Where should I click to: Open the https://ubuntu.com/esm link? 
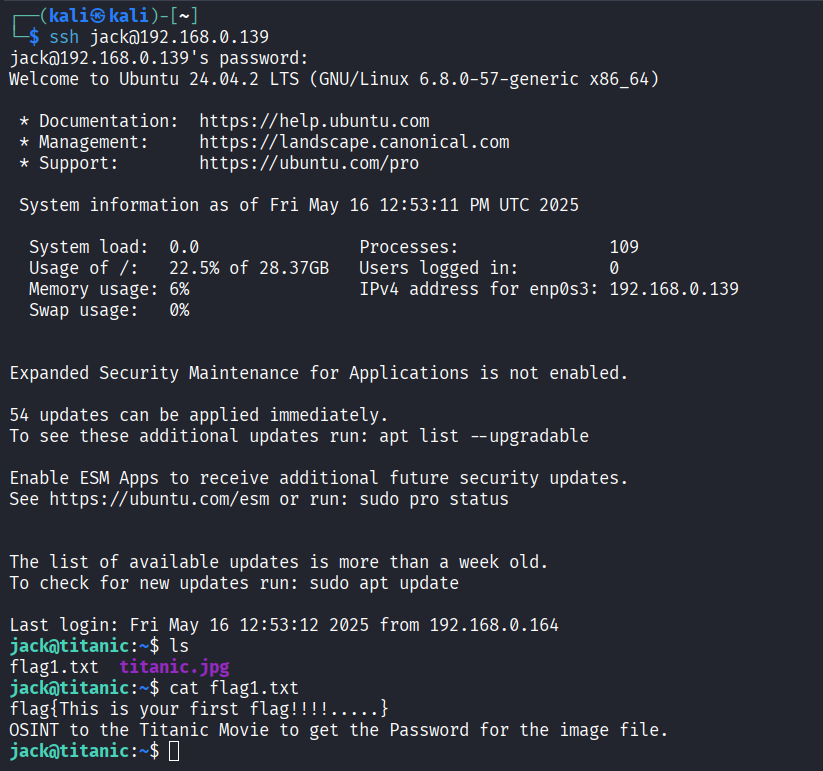tap(159, 499)
